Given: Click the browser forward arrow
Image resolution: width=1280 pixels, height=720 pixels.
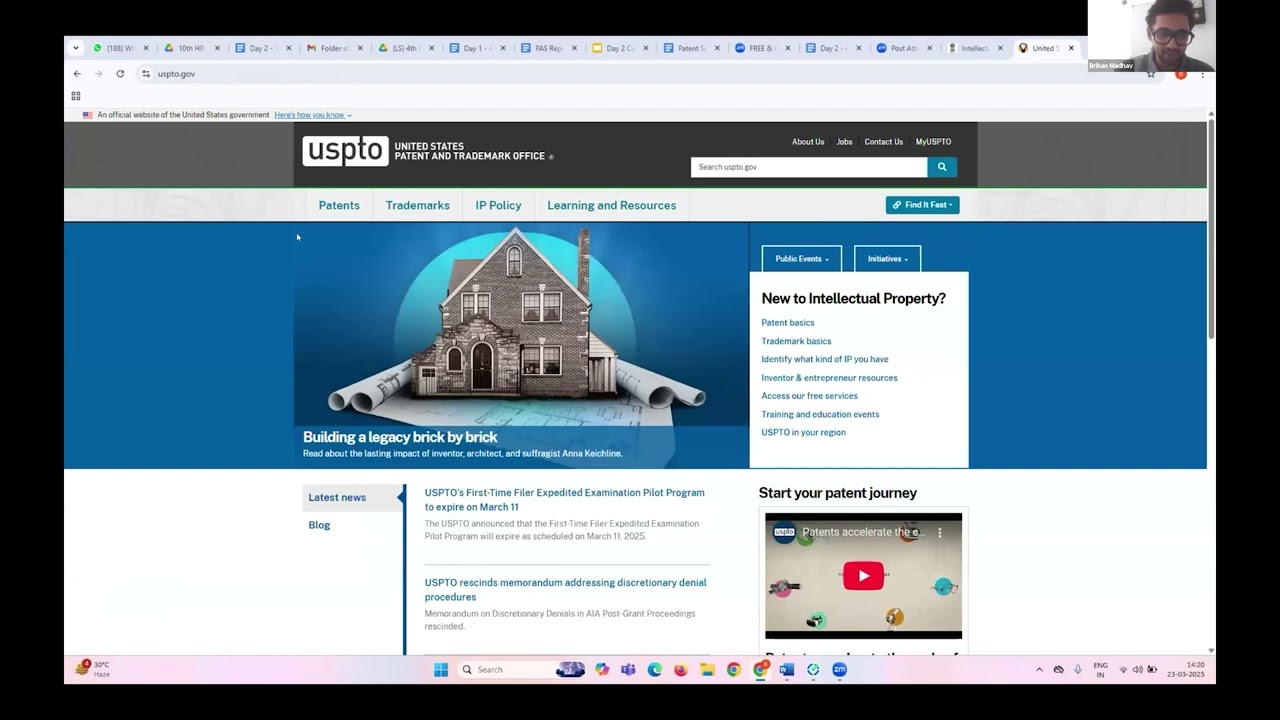Looking at the screenshot, I should tap(98, 74).
